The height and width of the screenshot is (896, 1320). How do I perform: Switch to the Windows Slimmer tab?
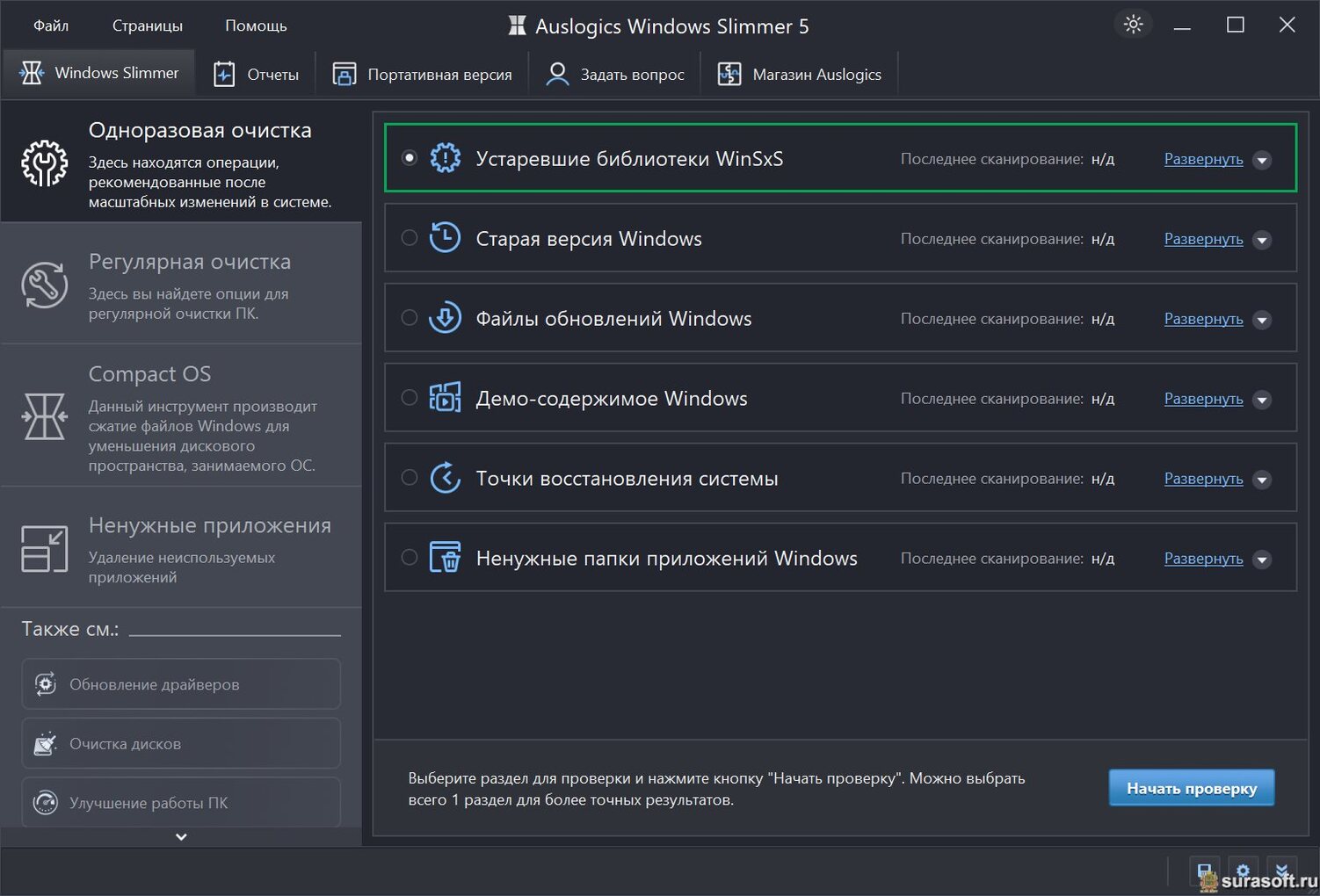click(99, 73)
